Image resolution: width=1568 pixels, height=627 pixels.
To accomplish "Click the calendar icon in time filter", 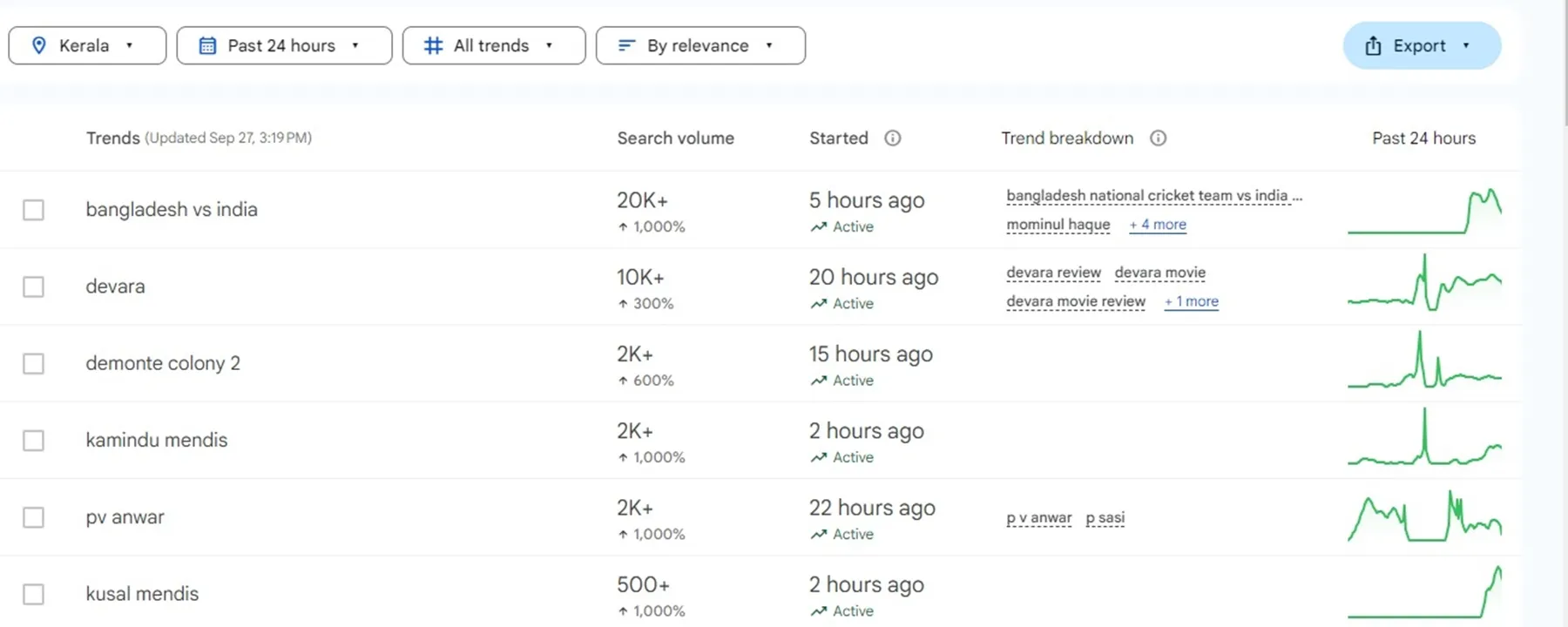I will 207,45.
